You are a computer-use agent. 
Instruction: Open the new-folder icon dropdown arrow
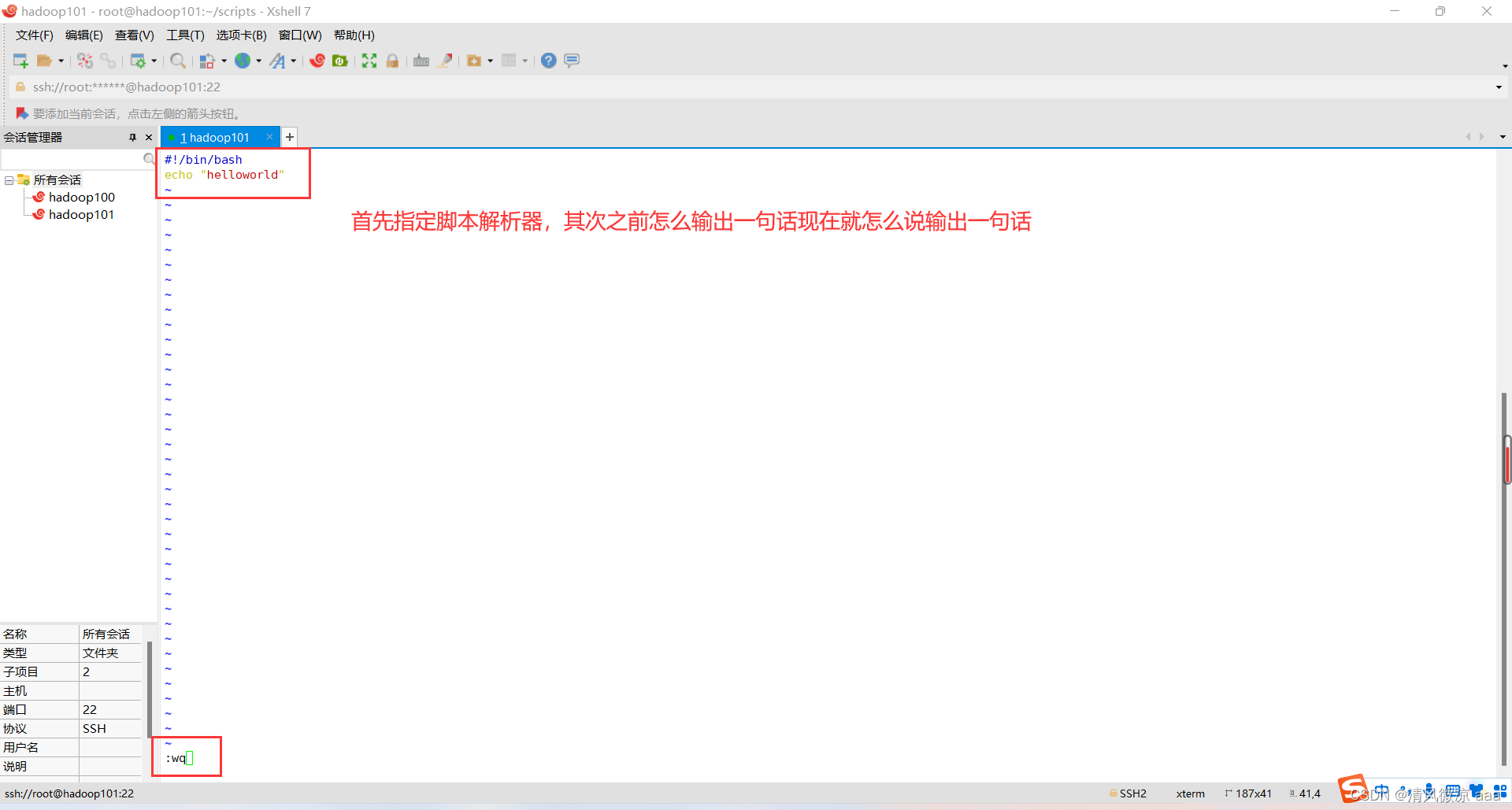coord(491,61)
